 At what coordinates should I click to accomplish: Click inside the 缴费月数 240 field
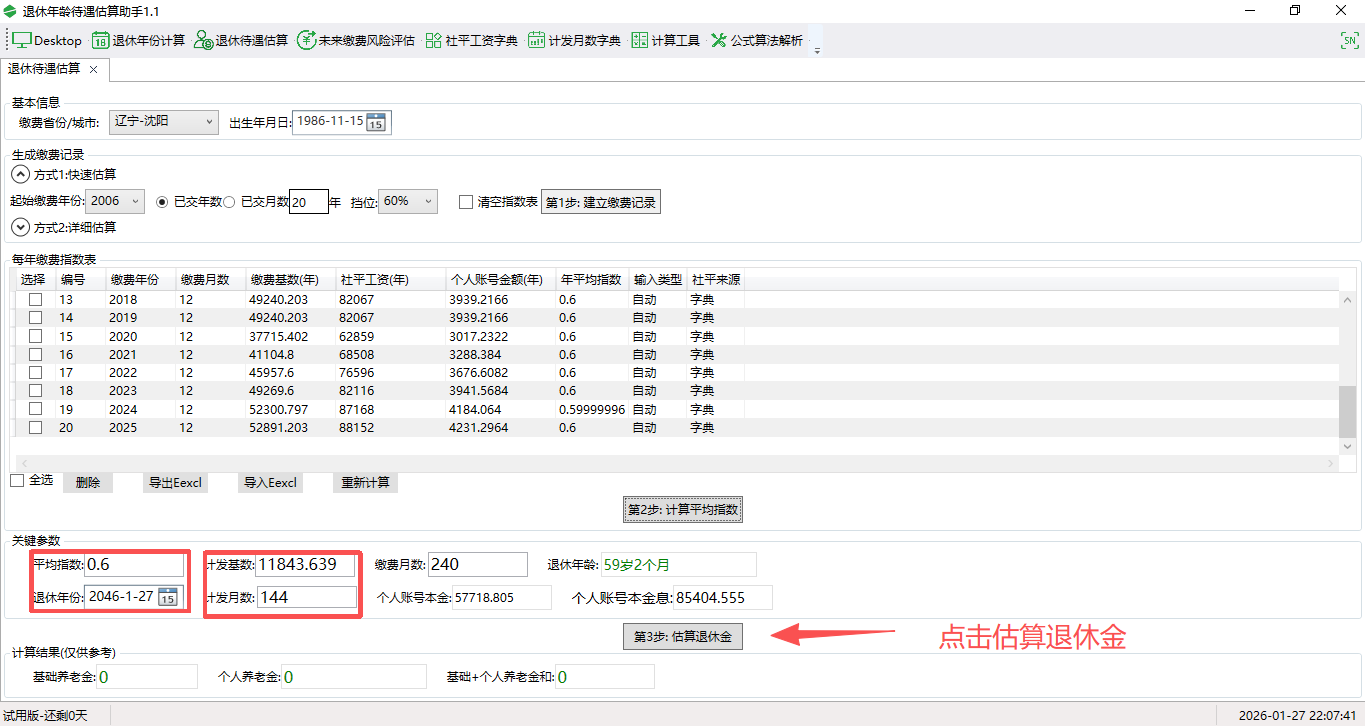pyautogui.click(x=477, y=564)
